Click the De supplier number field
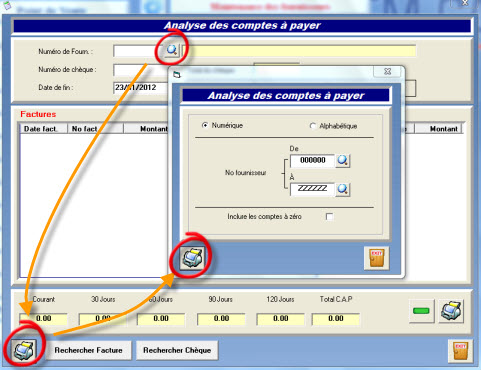The image size is (481, 370). pyautogui.click(x=312, y=161)
